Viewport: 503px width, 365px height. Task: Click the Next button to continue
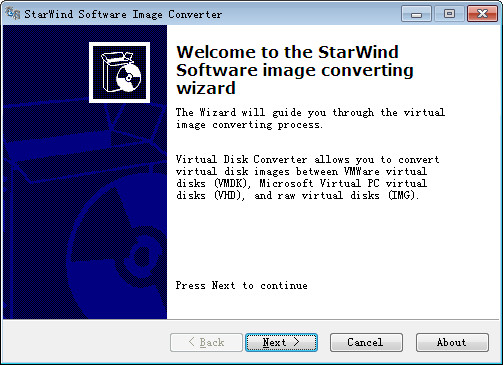pos(281,342)
